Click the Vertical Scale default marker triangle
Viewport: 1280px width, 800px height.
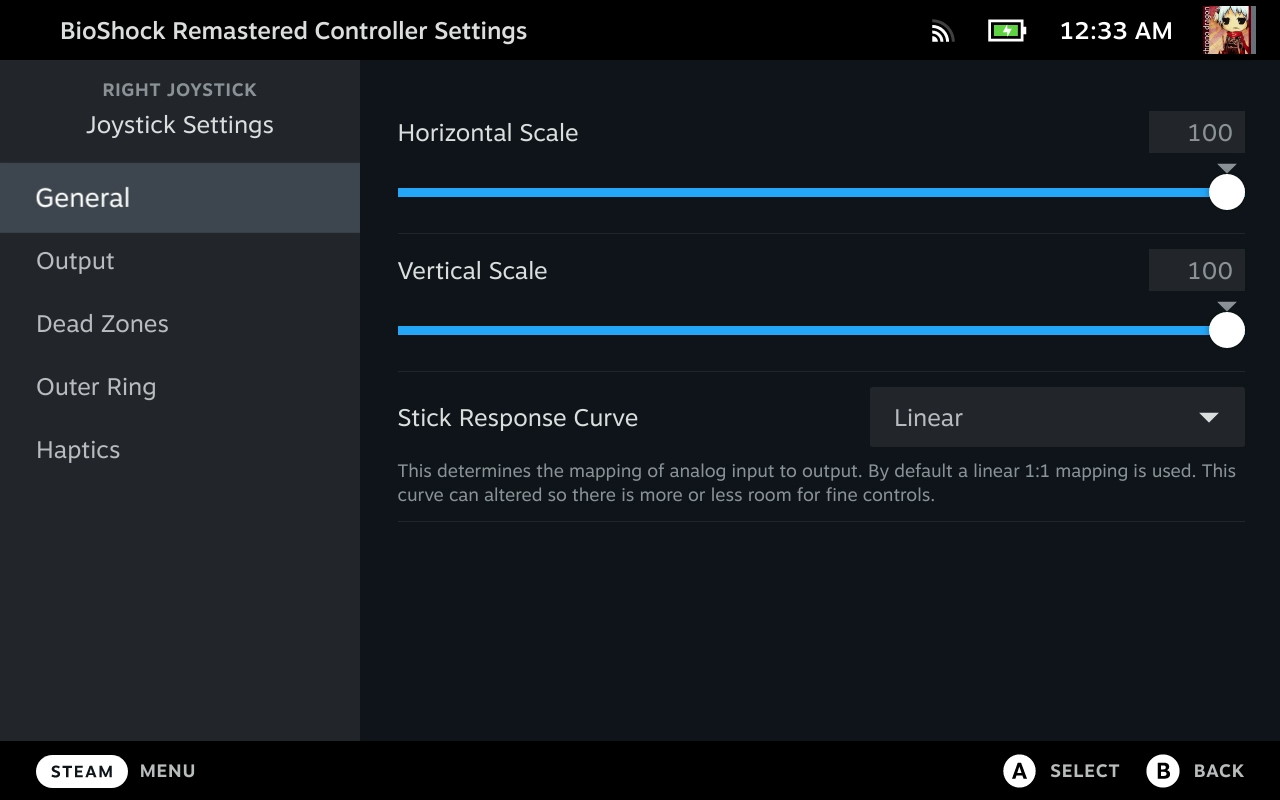[1227, 307]
